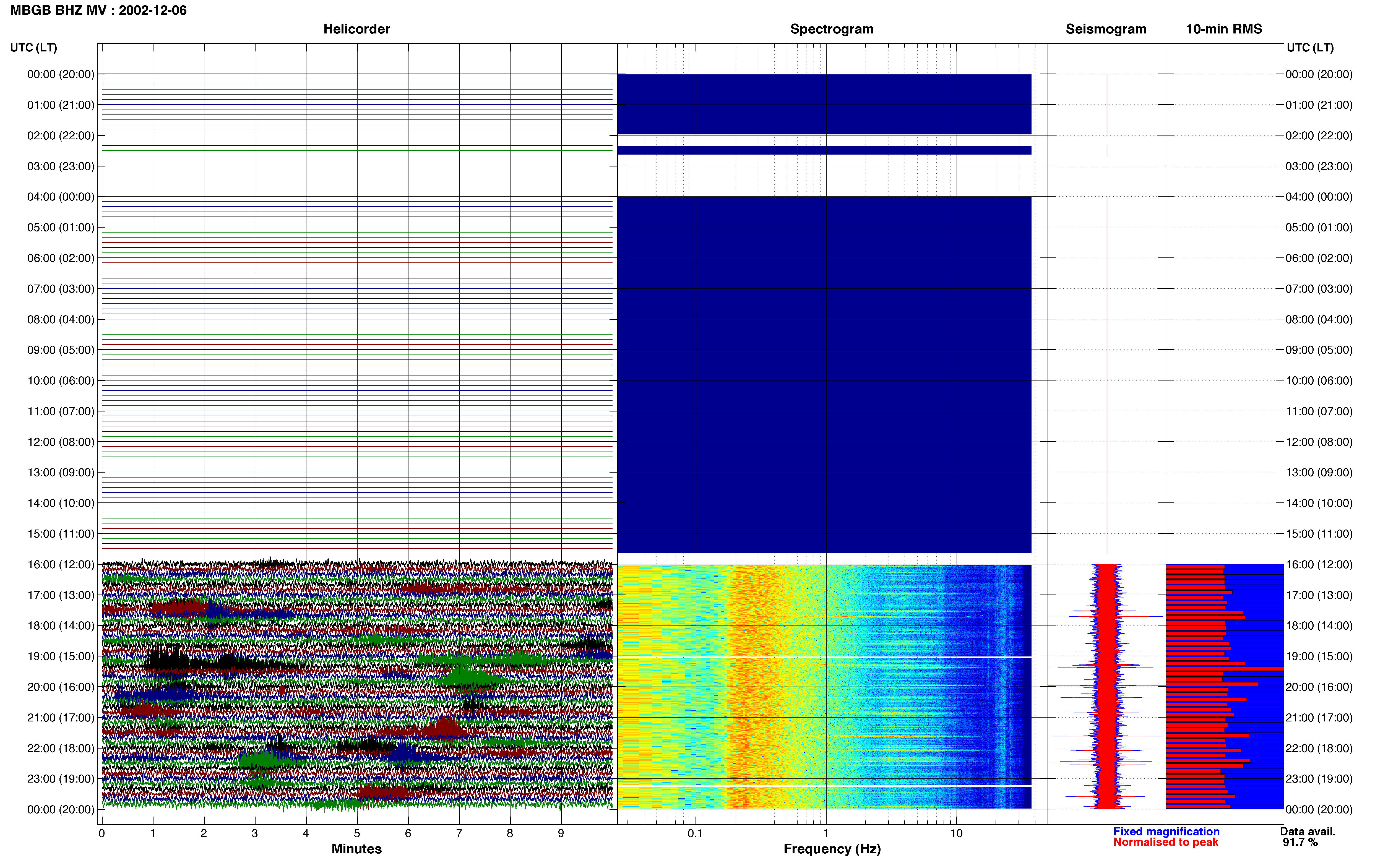Screen dimensions: 1388x868
Task: Select the 'Seismogram' panel heading
Action: 1106,29
